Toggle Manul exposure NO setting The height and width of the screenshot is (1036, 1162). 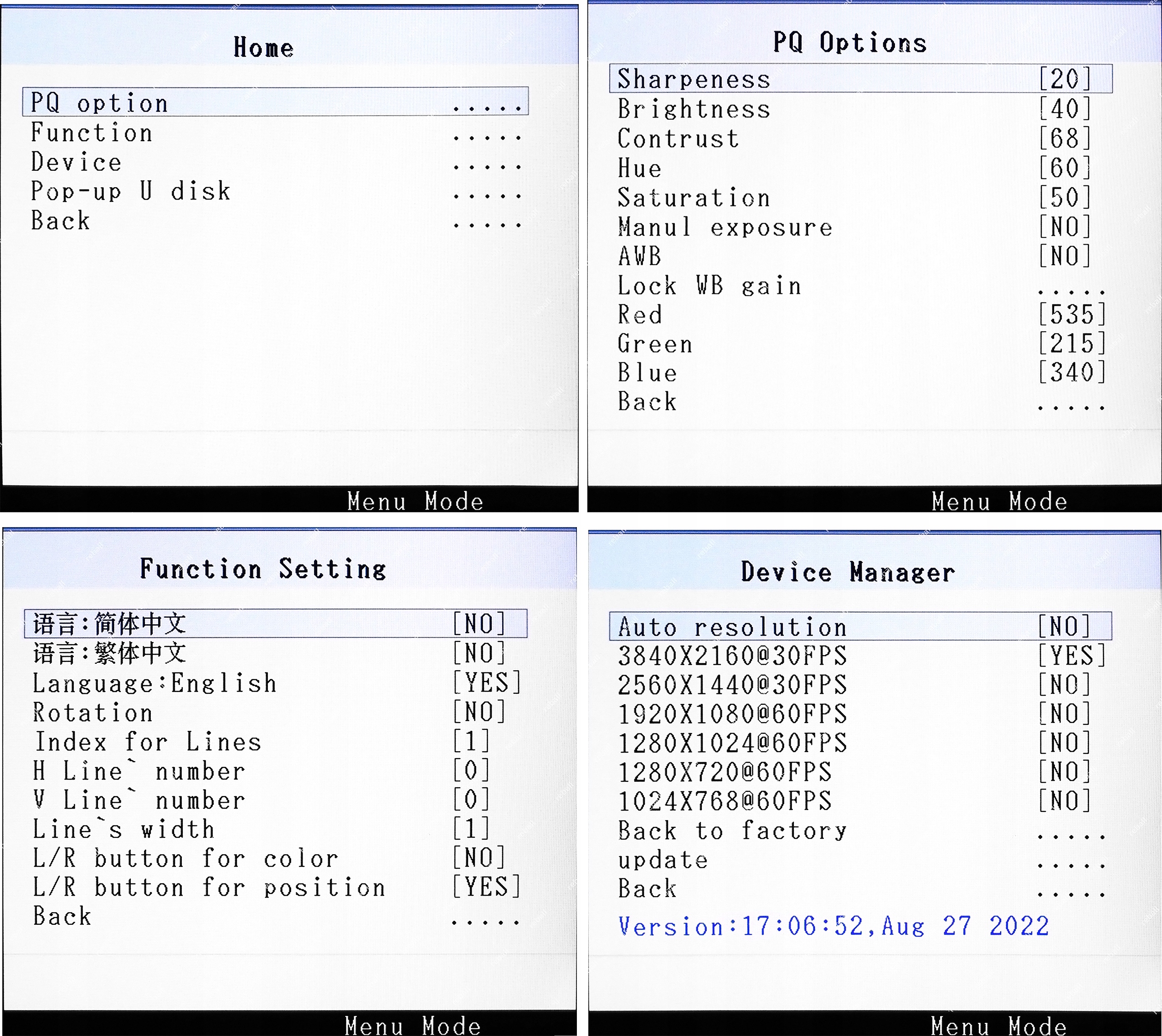[1064, 227]
